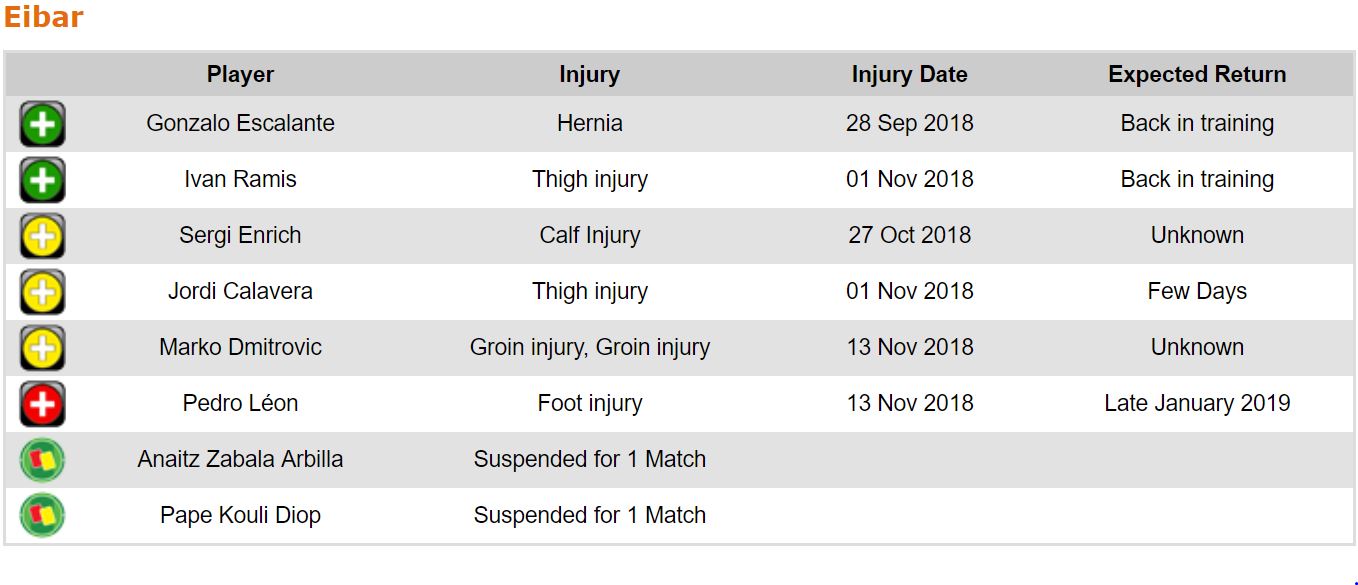
Task: Click suspension card icon beside Pape Kouli Diop
Action: tap(42, 516)
